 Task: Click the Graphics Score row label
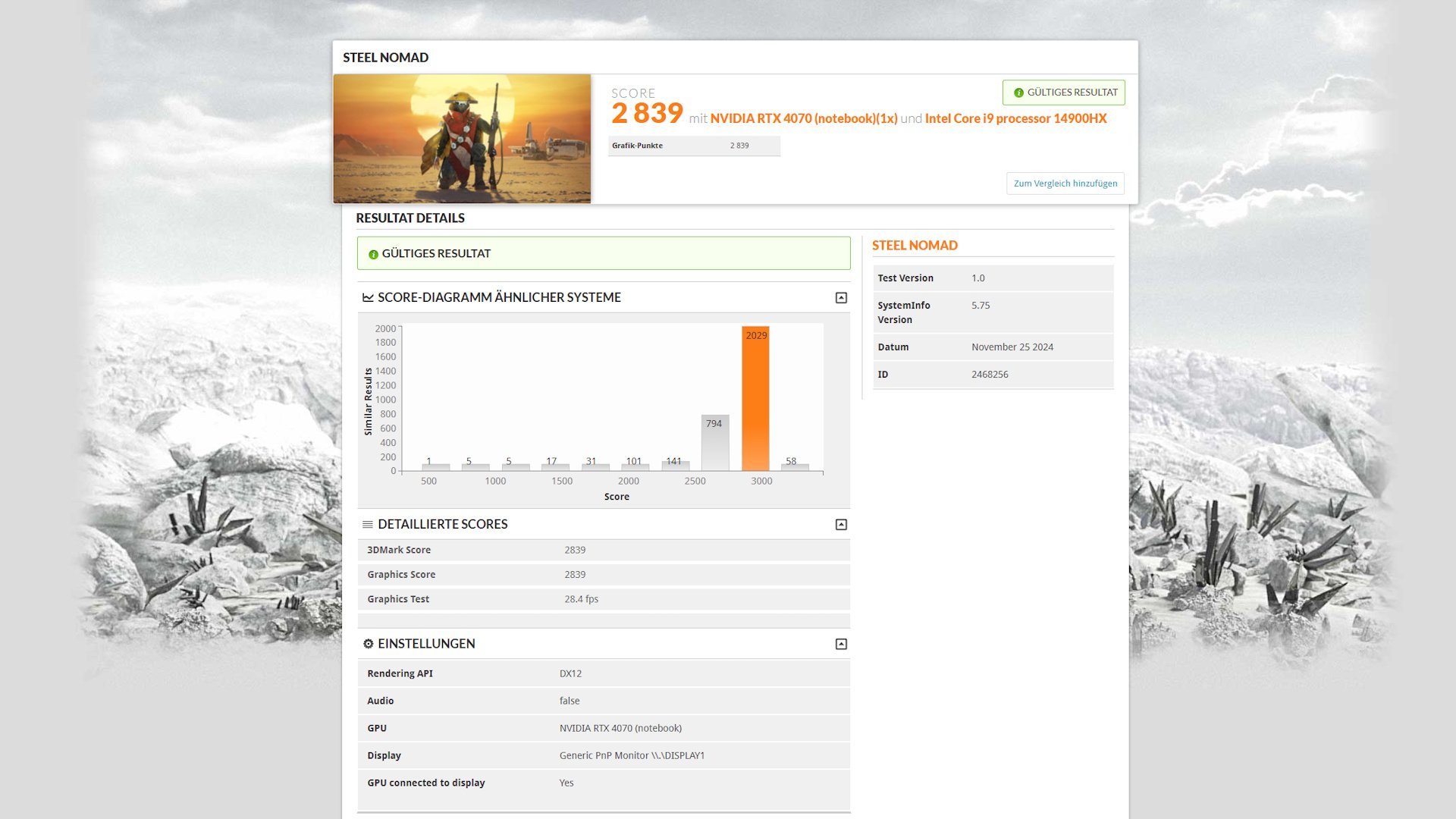point(401,575)
